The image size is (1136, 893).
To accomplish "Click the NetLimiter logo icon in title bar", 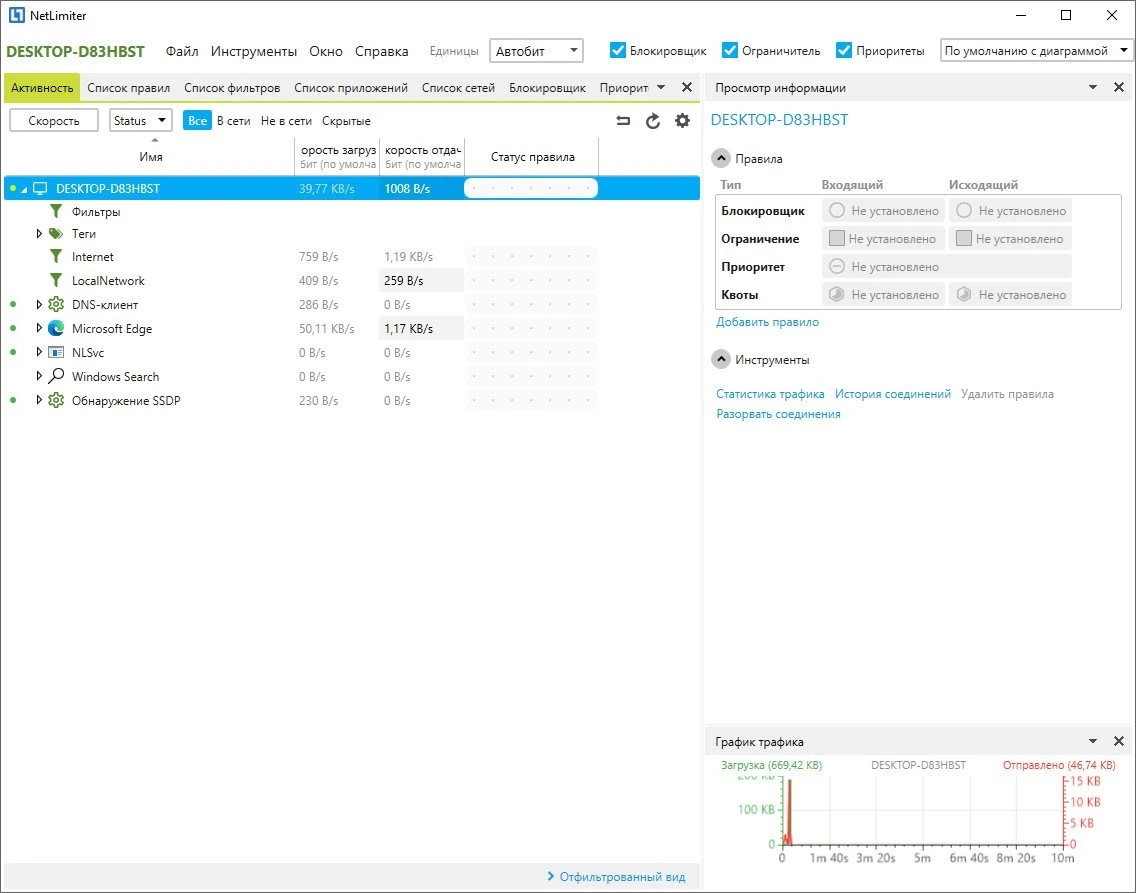I will pyautogui.click(x=17, y=15).
